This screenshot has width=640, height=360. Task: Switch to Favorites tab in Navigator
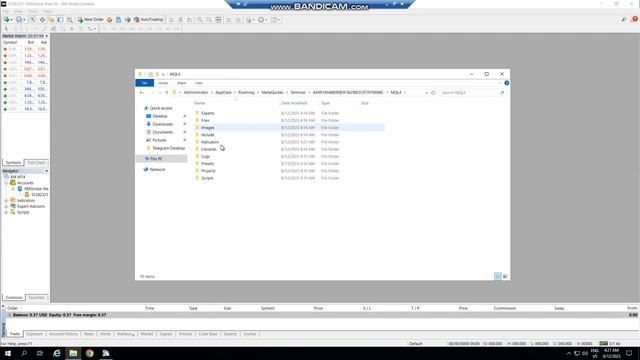pyautogui.click(x=37, y=298)
